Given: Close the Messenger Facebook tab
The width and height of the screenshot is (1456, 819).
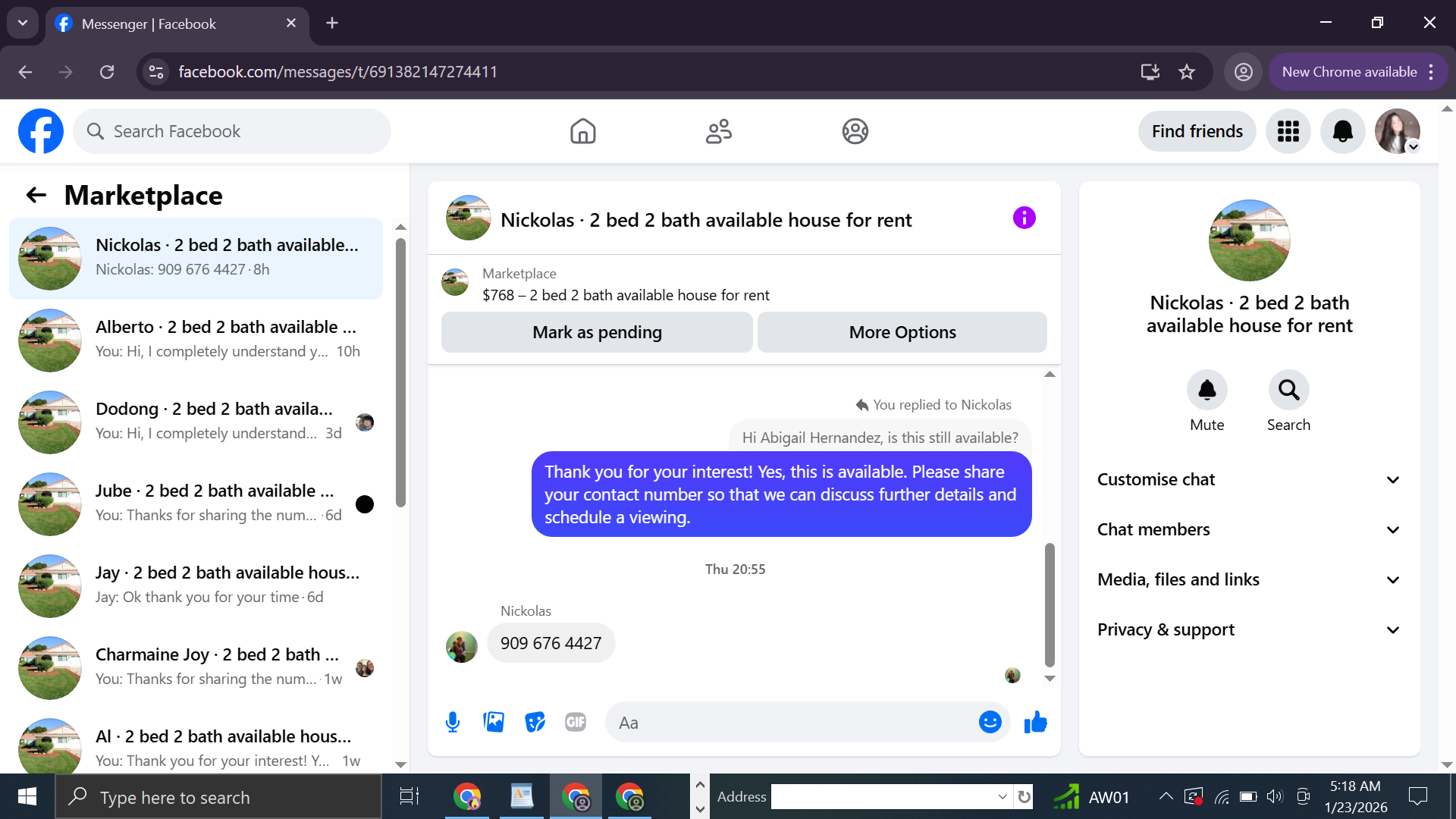Looking at the screenshot, I should pos(291,23).
